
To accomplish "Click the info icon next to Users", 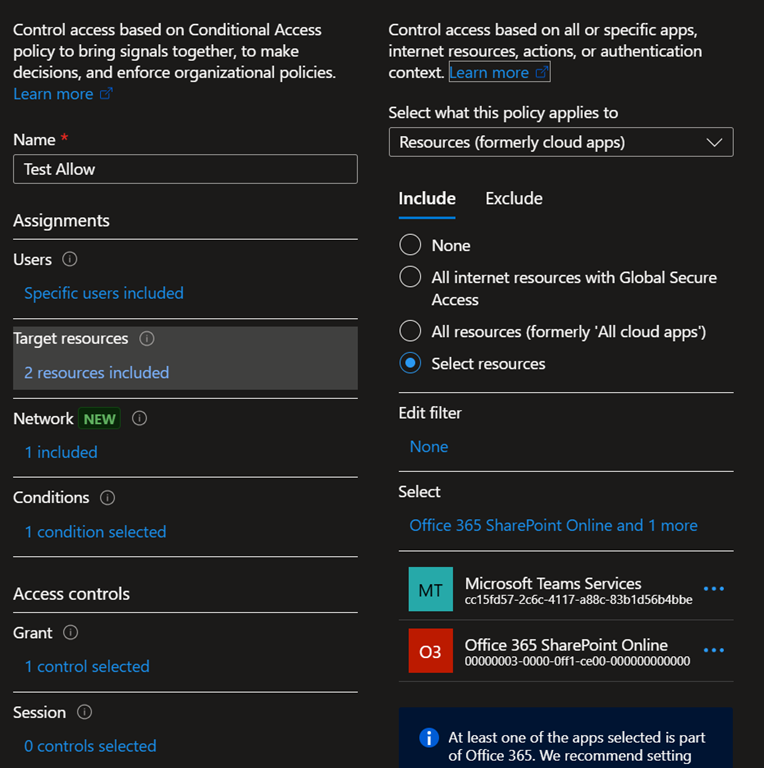I will 70,259.
